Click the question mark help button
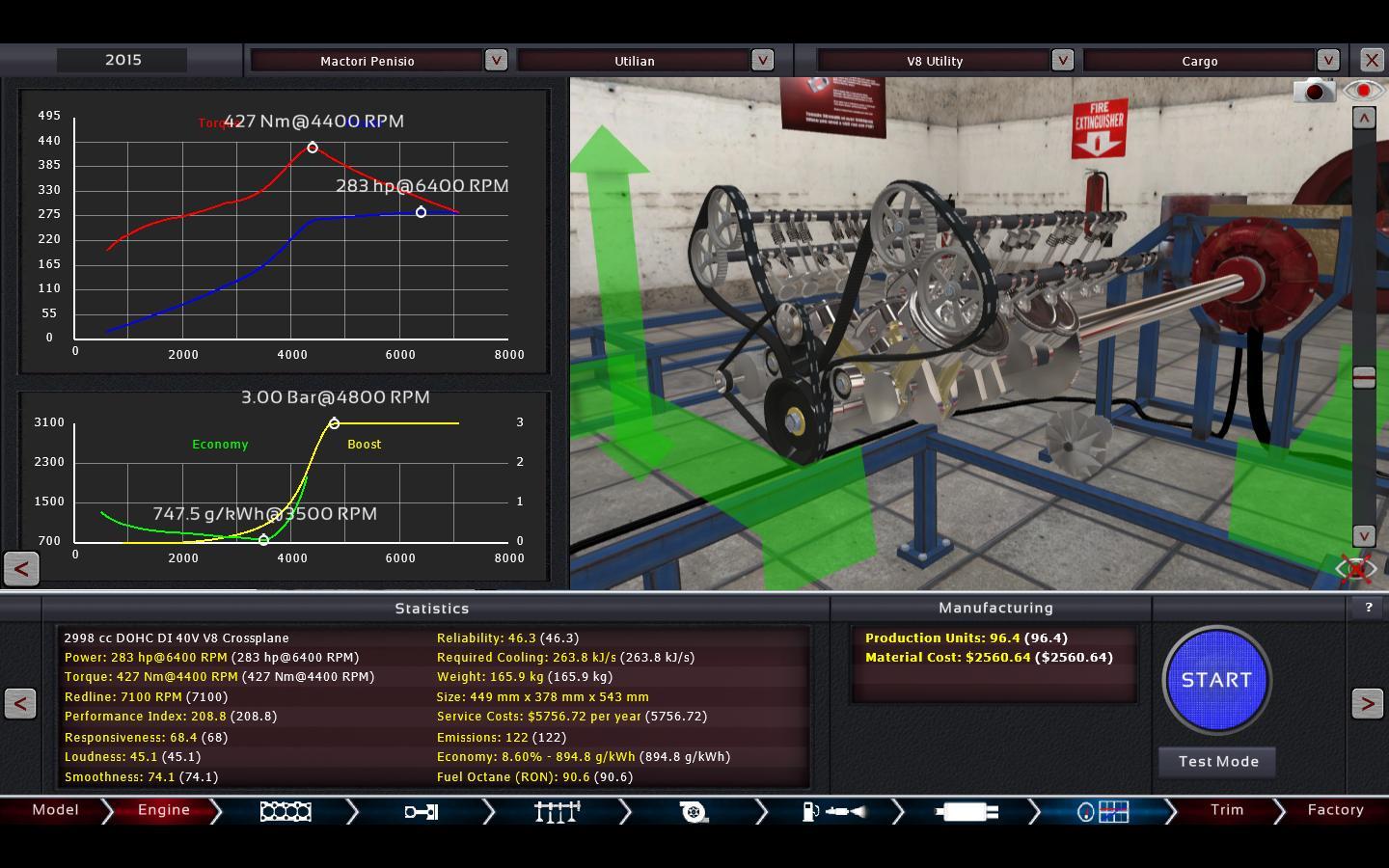The width and height of the screenshot is (1389, 868). 1368,608
